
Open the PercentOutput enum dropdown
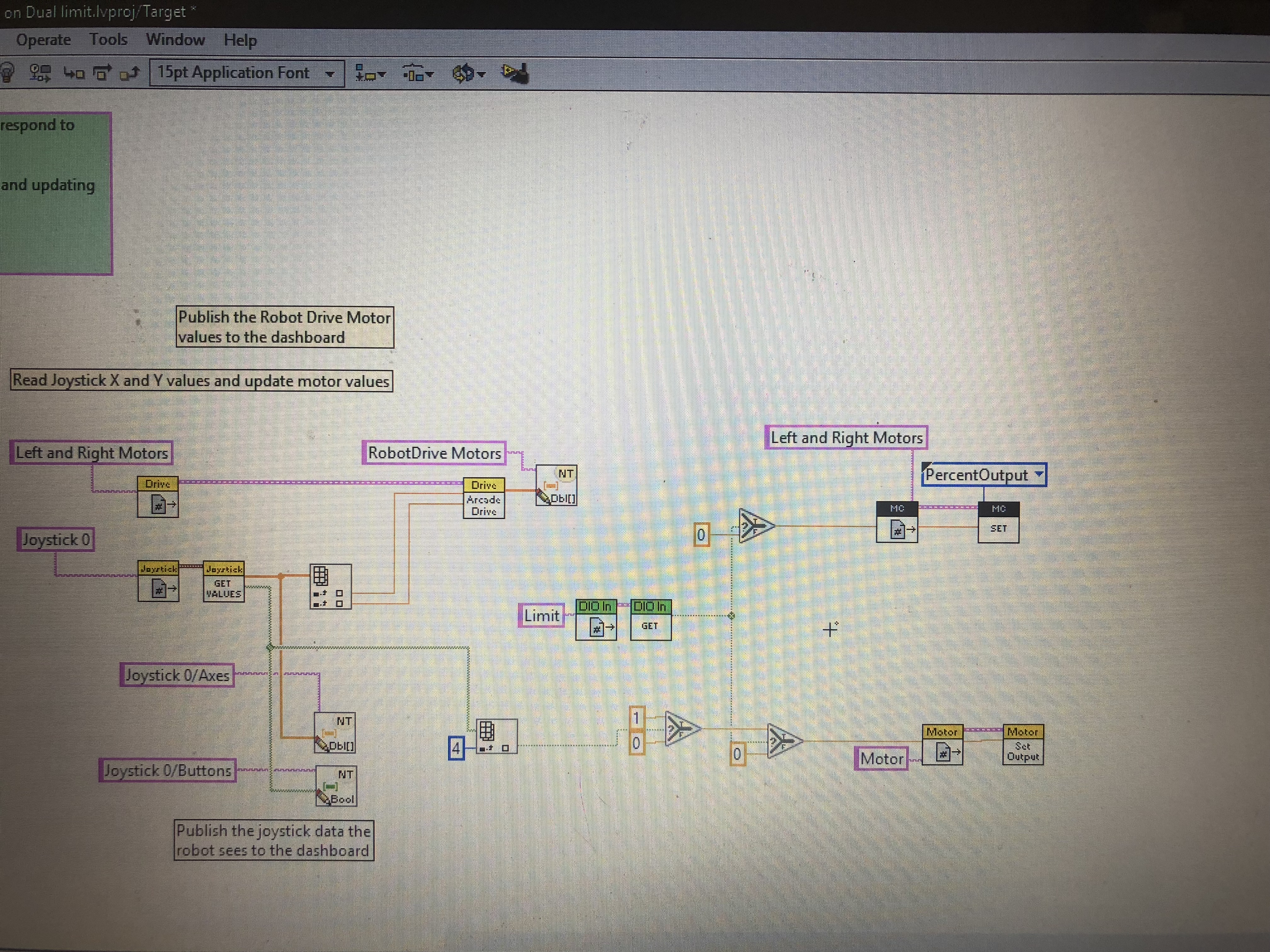(984, 475)
